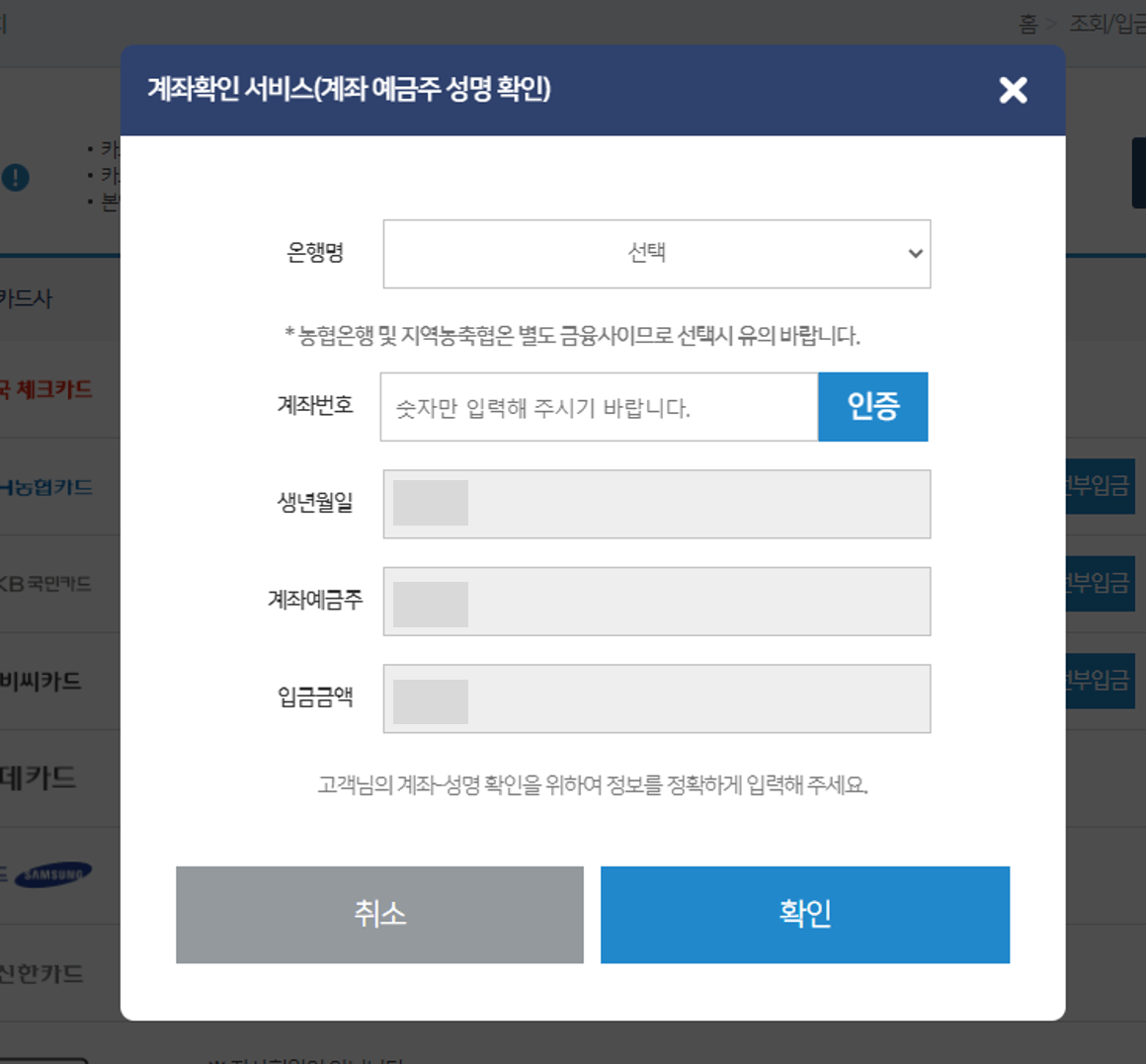Click the 확인 confirm button
The image size is (1146, 1064).
[804, 914]
